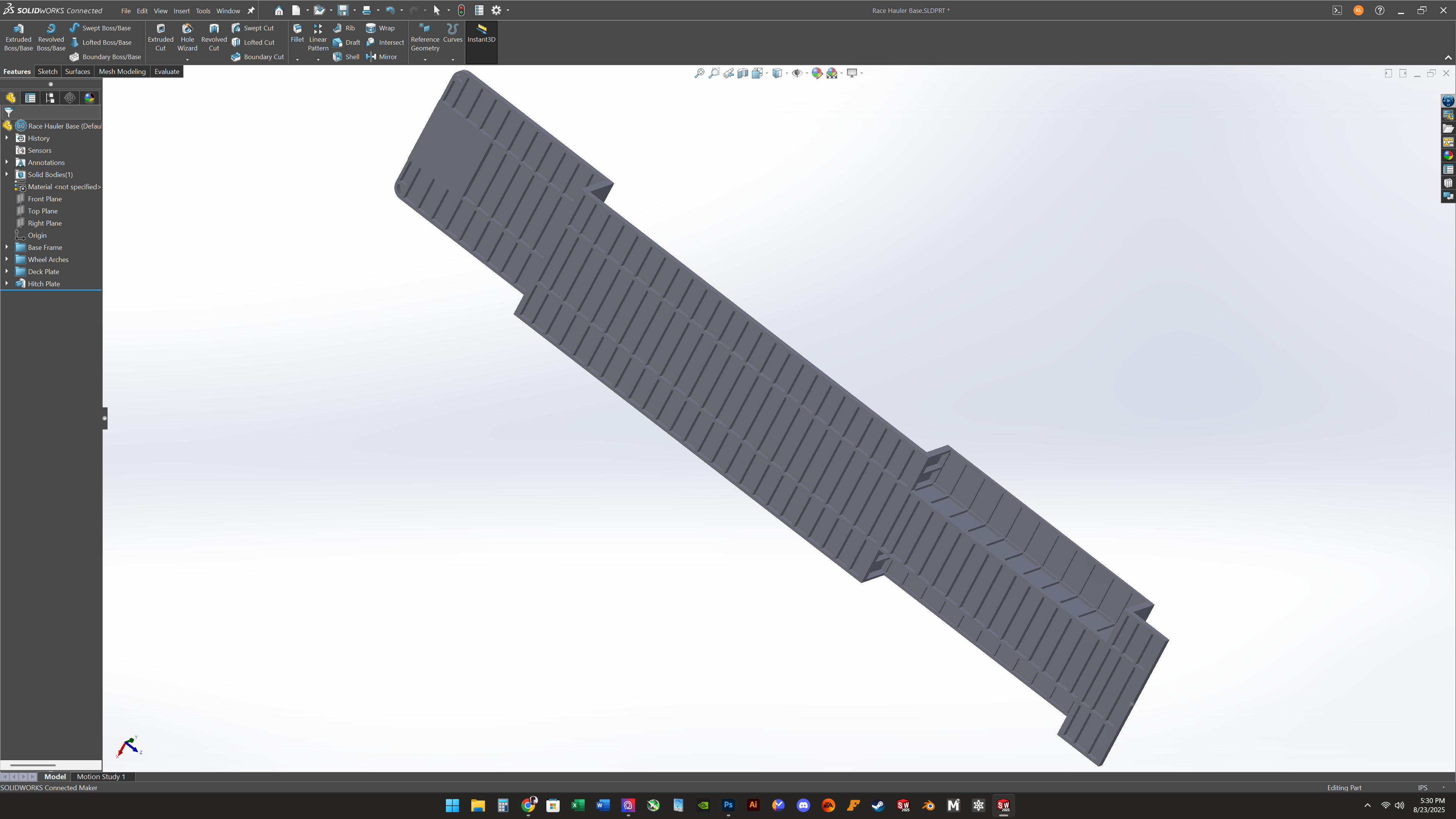Click Zoom to Area magnifier icon
1456x819 pixels.
tap(714, 73)
